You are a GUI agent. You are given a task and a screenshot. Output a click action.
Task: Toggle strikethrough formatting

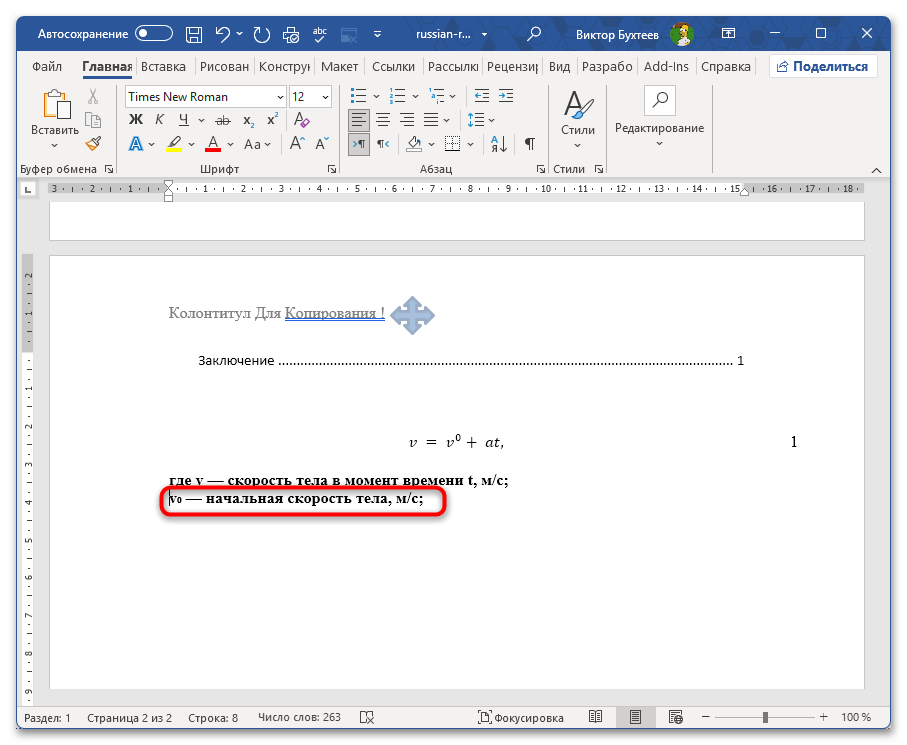(223, 120)
